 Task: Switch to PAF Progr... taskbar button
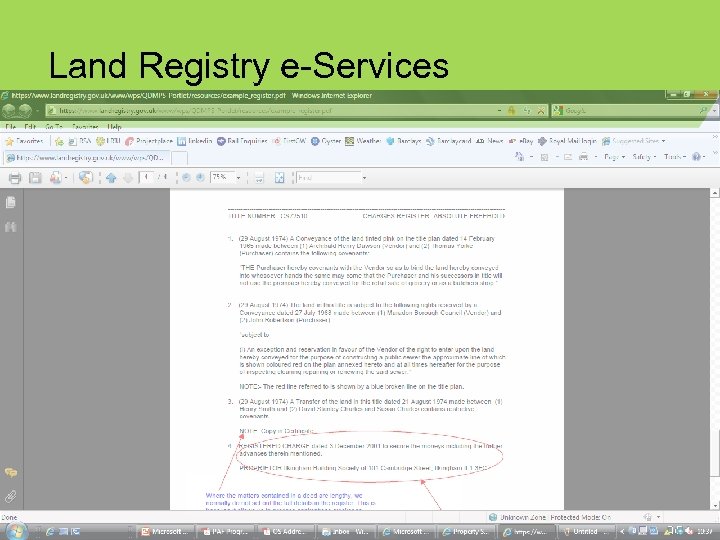(x=226, y=532)
